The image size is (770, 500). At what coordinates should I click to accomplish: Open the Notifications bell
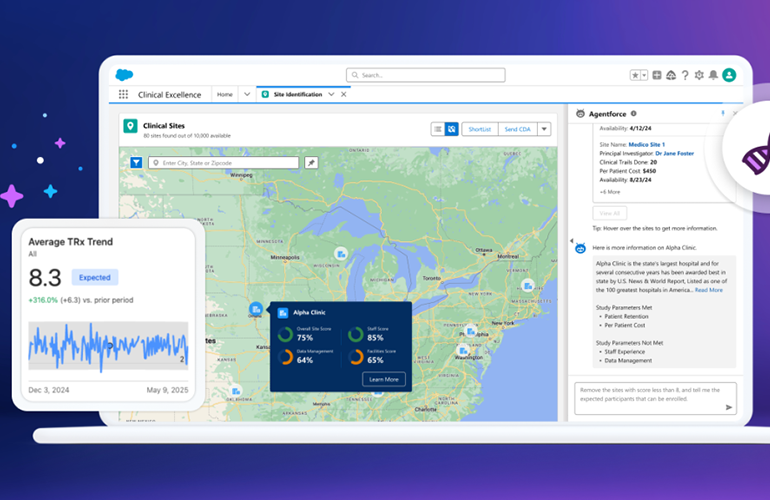click(713, 75)
